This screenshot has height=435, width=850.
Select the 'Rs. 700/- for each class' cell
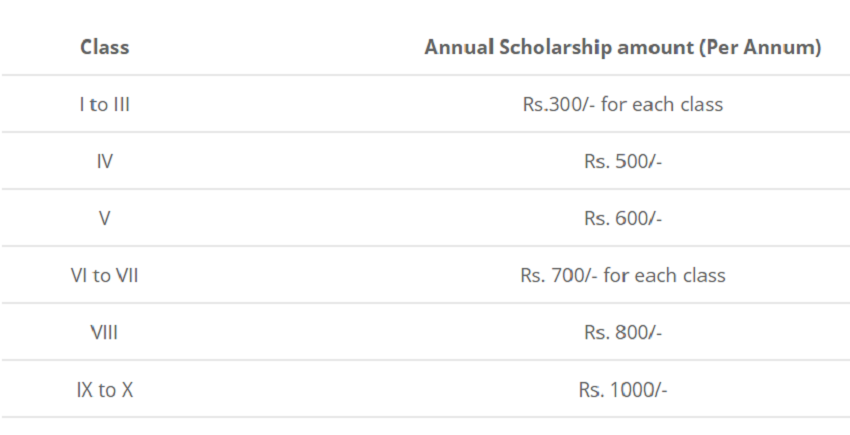622,275
